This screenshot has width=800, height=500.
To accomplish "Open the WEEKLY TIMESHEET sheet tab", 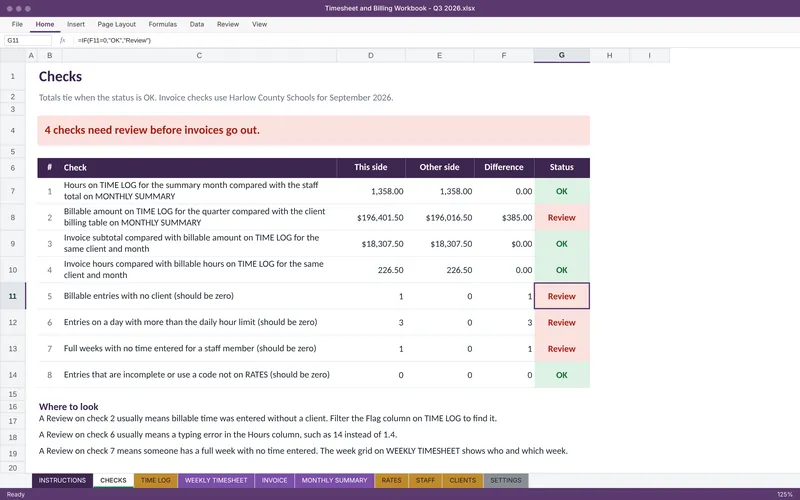I will pos(216,480).
